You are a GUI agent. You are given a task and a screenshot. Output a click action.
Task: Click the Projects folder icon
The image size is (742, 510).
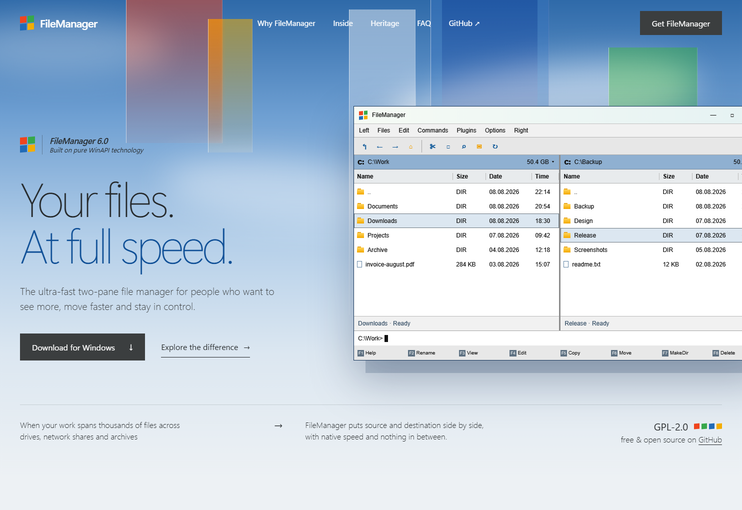(361, 235)
